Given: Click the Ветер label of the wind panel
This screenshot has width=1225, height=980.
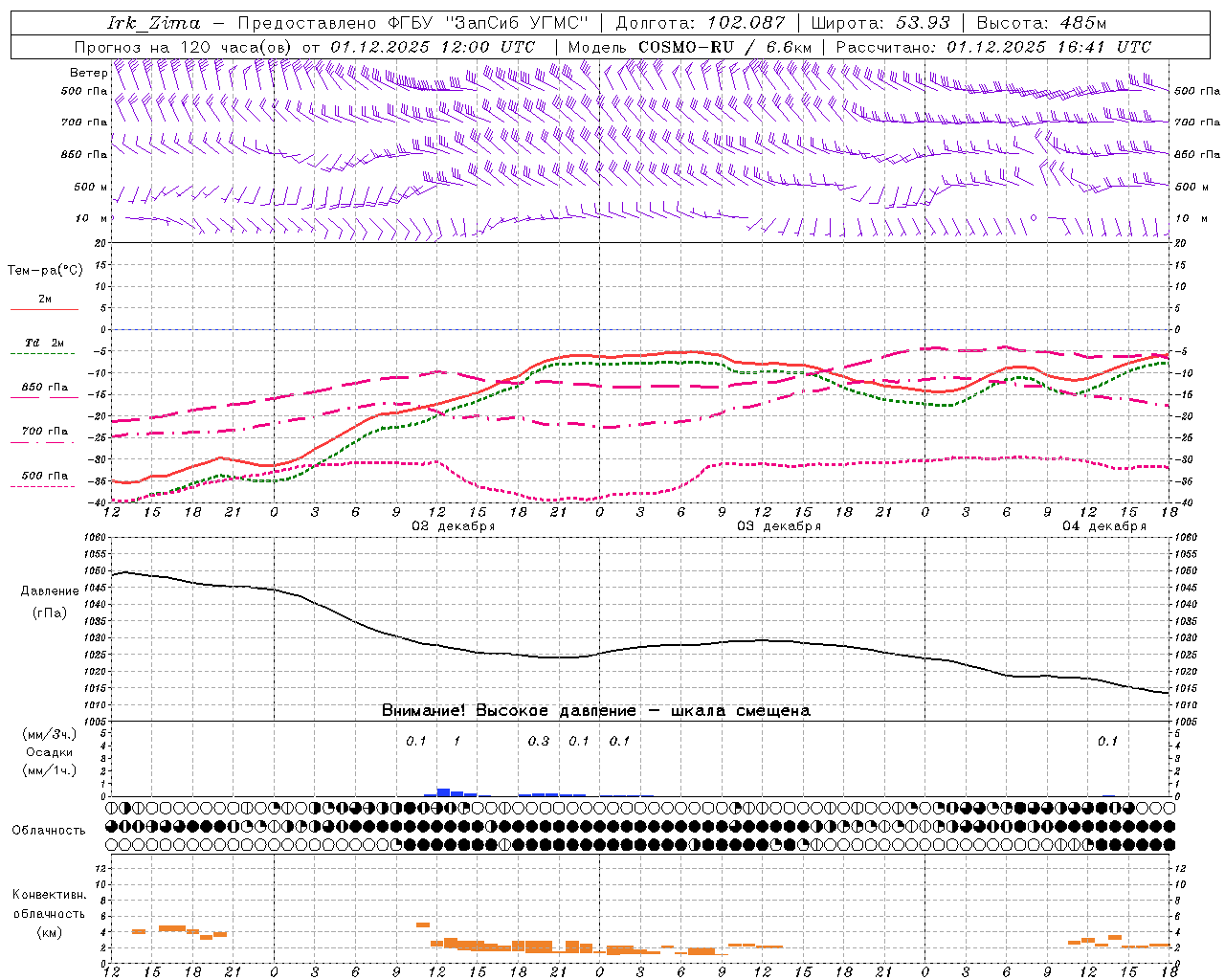Looking at the screenshot, I should pyautogui.click(x=88, y=73).
